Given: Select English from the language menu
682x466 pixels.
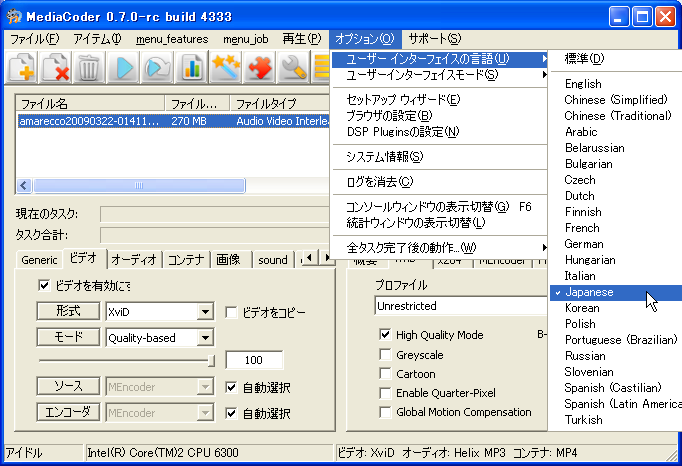Looking at the screenshot, I should click(x=583, y=84).
